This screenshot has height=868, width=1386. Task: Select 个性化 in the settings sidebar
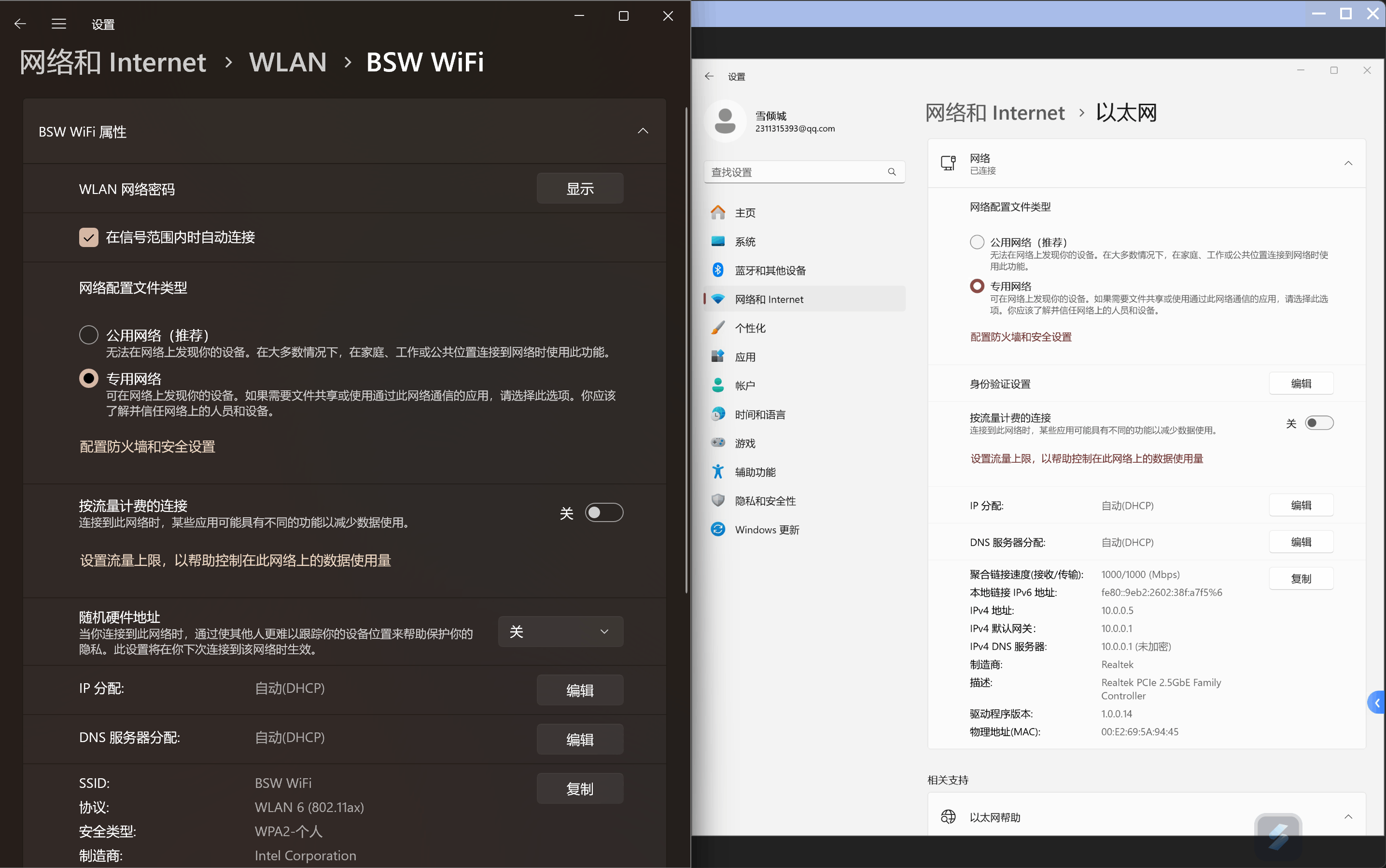tap(750, 328)
